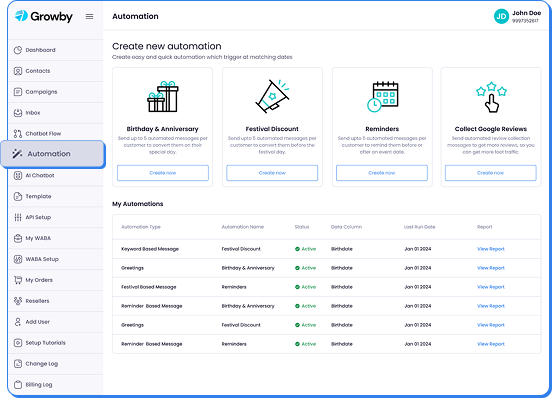Click Report column header
The width and height of the screenshot is (552, 398).
(484, 227)
